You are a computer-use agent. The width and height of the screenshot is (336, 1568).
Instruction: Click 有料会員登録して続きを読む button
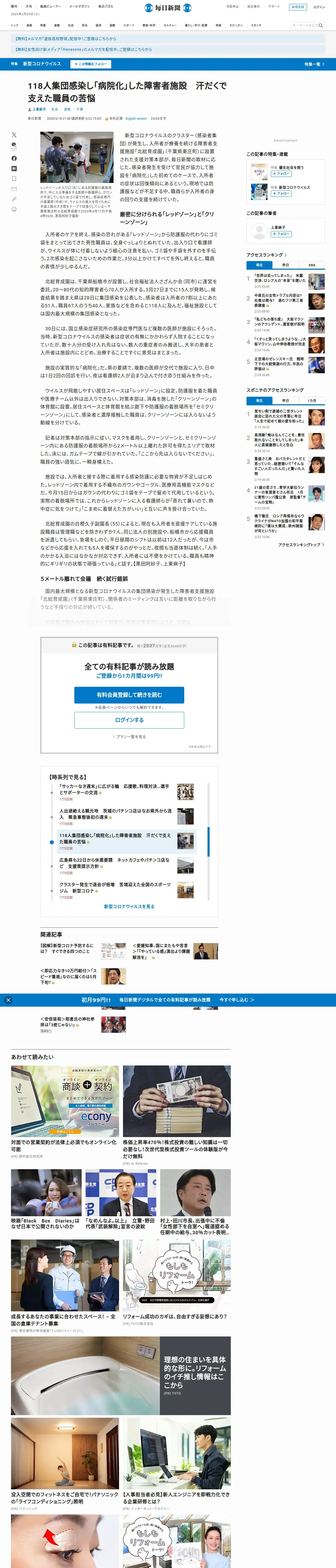[x=129, y=695]
